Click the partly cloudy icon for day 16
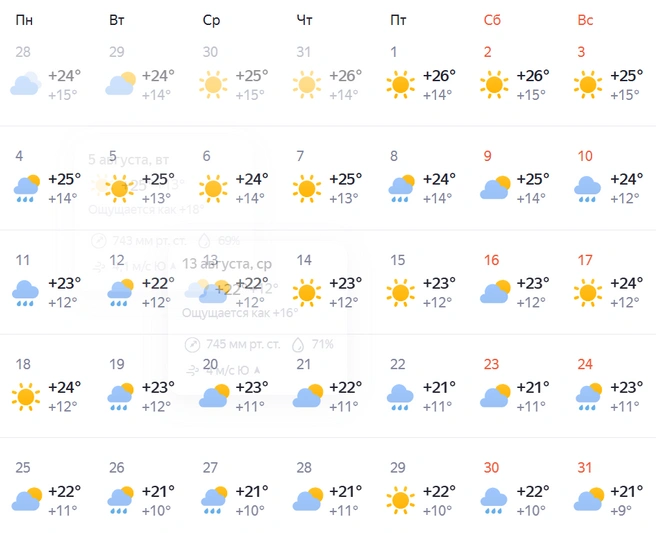This screenshot has height=533, width=656. pyautogui.click(x=495, y=292)
